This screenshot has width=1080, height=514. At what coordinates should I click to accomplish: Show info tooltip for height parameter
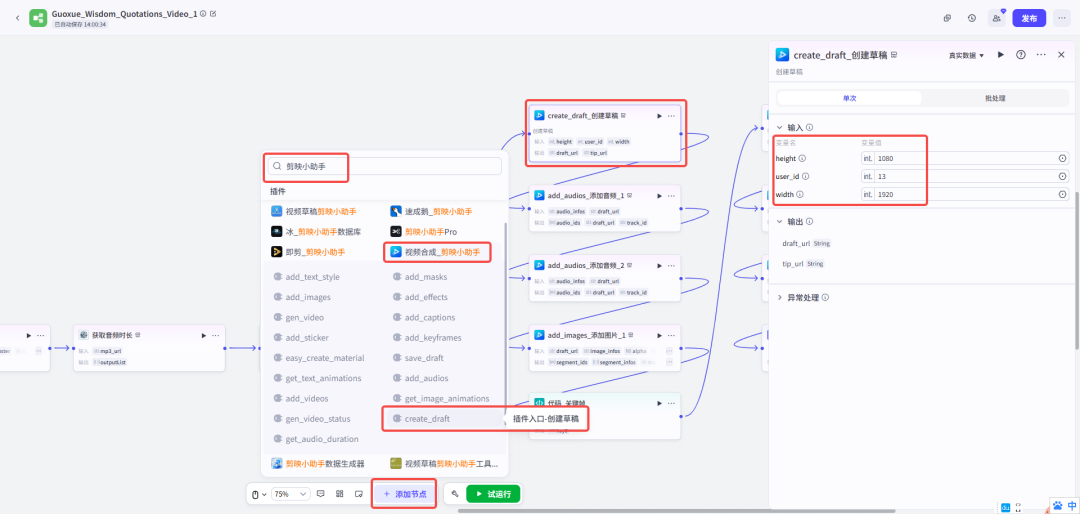coord(802,158)
